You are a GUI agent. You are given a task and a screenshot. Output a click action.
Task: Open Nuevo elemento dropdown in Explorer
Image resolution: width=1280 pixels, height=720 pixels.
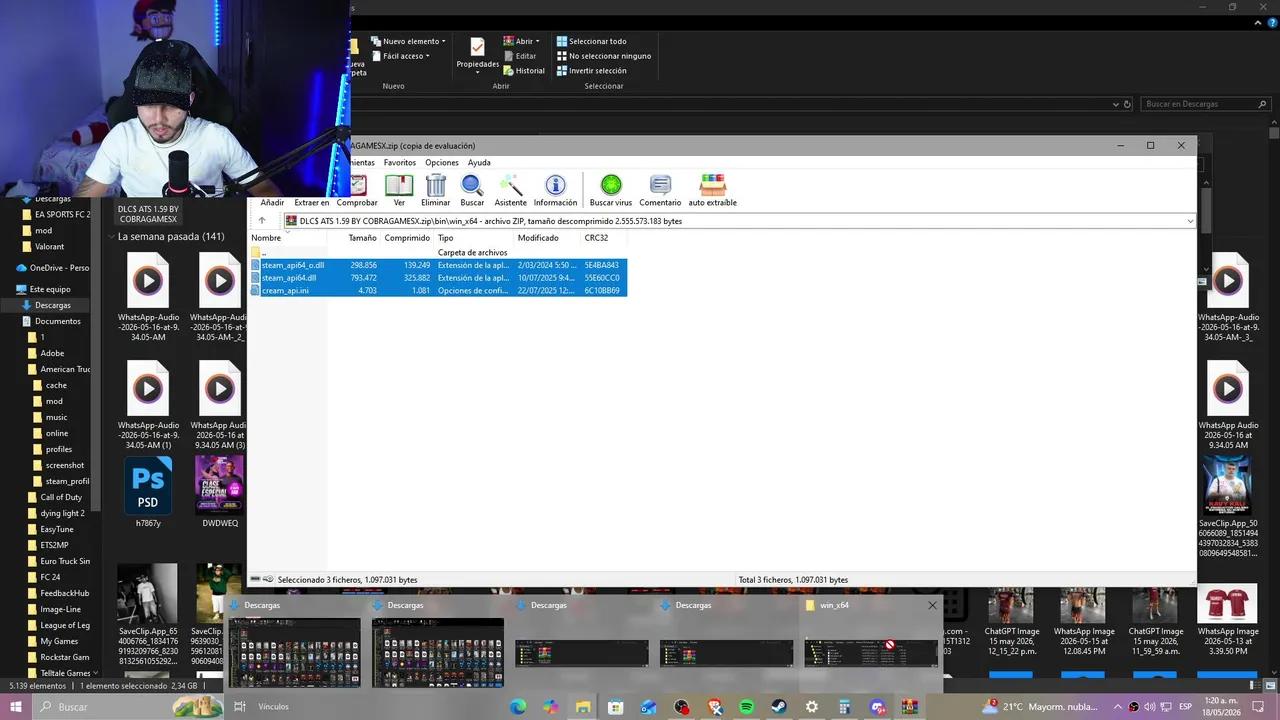pyautogui.click(x=408, y=41)
